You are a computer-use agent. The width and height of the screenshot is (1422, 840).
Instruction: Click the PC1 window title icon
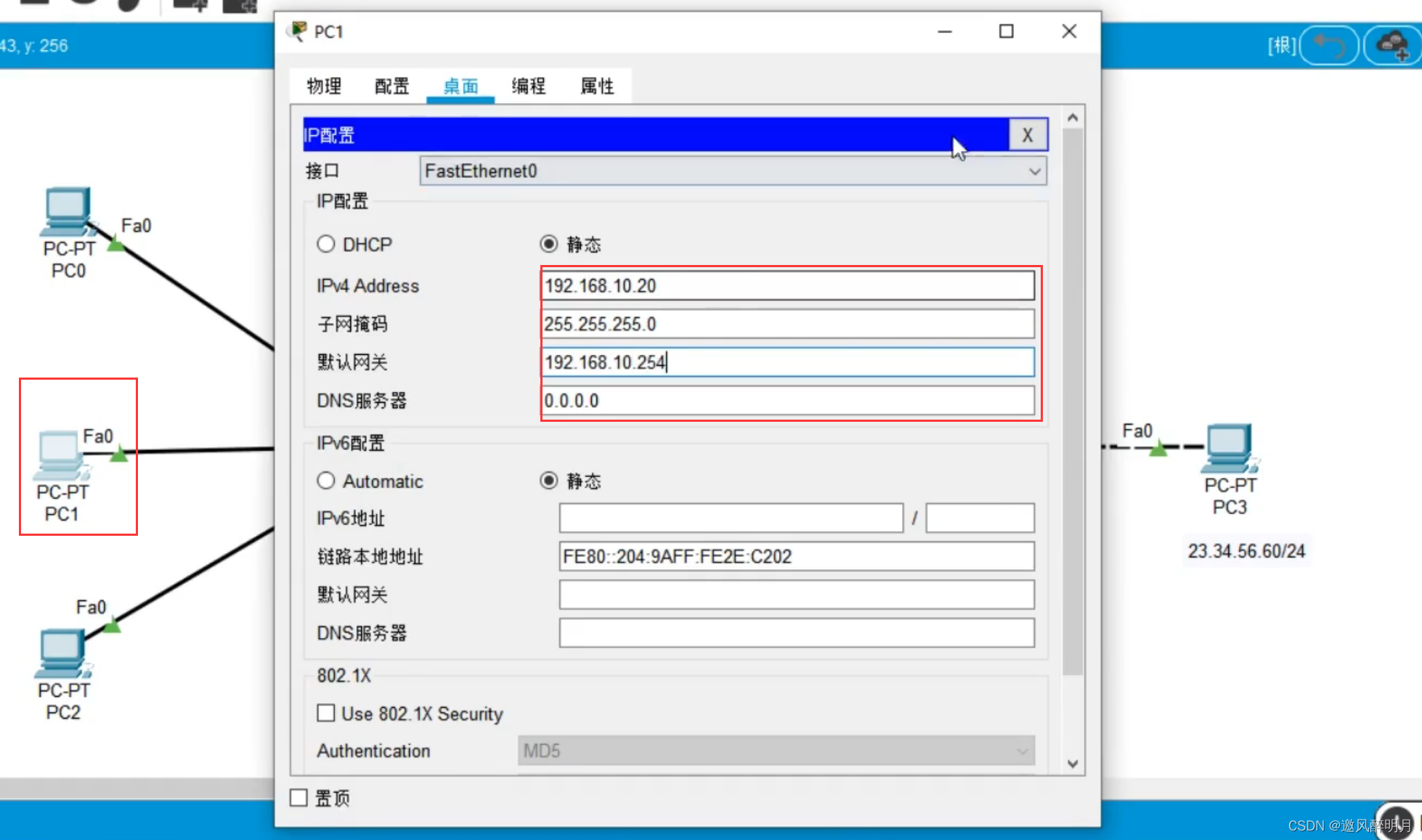coord(297,31)
